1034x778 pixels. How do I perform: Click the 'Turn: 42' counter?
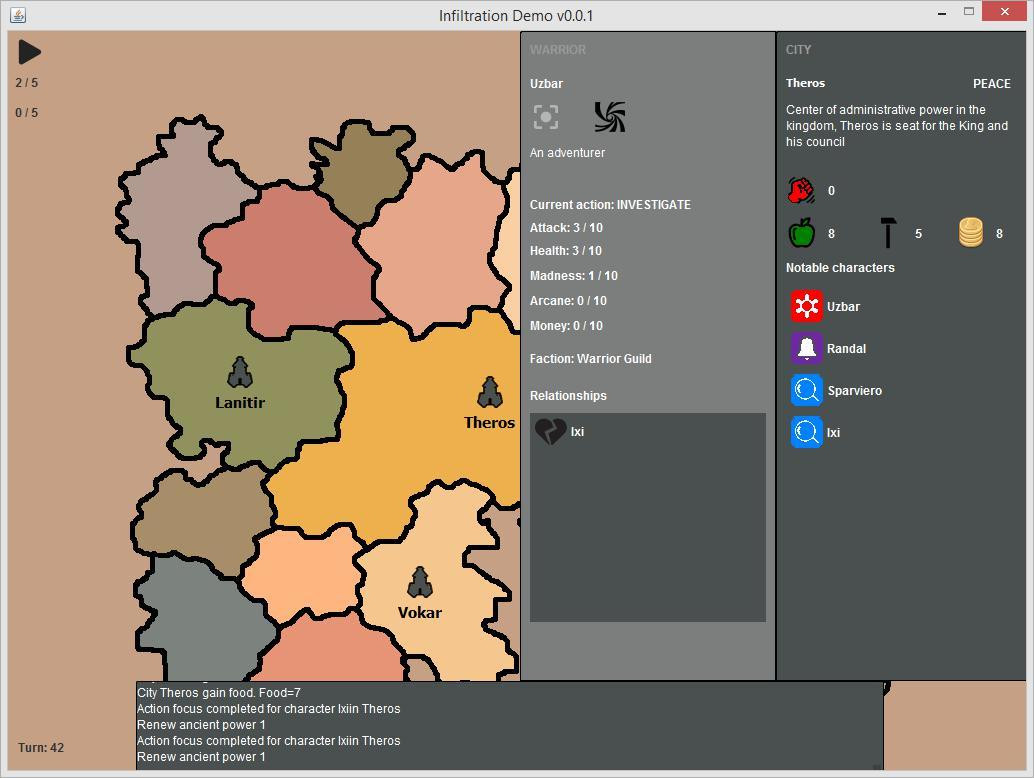tap(41, 748)
